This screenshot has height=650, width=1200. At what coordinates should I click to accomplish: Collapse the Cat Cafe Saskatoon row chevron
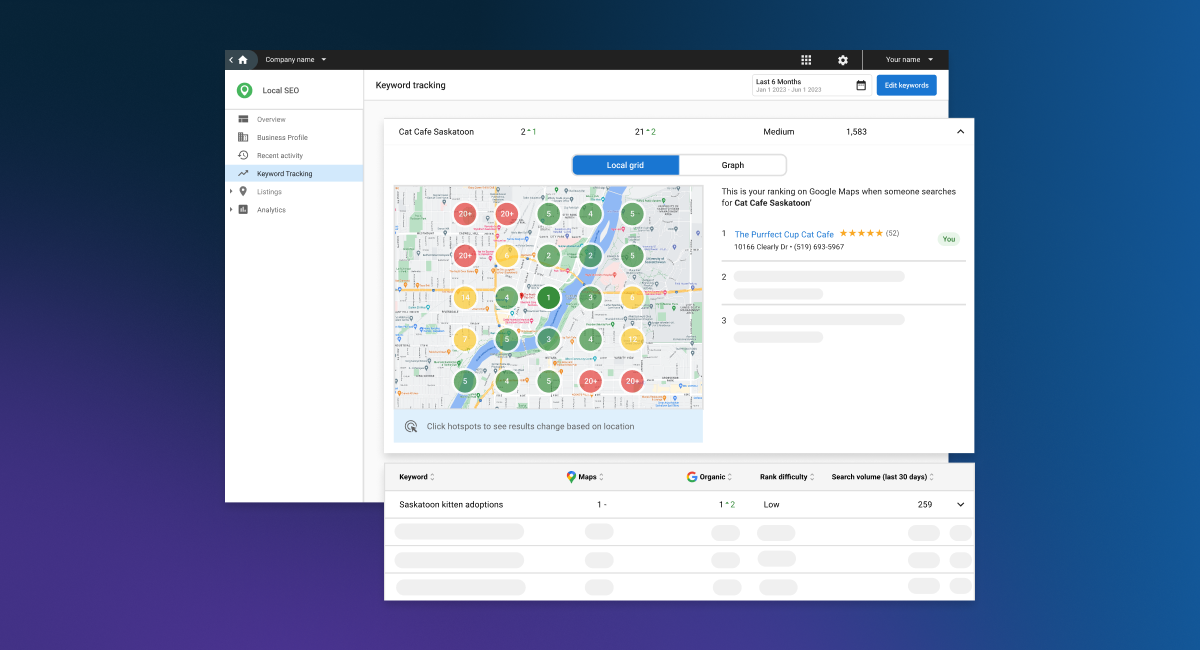pos(960,132)
